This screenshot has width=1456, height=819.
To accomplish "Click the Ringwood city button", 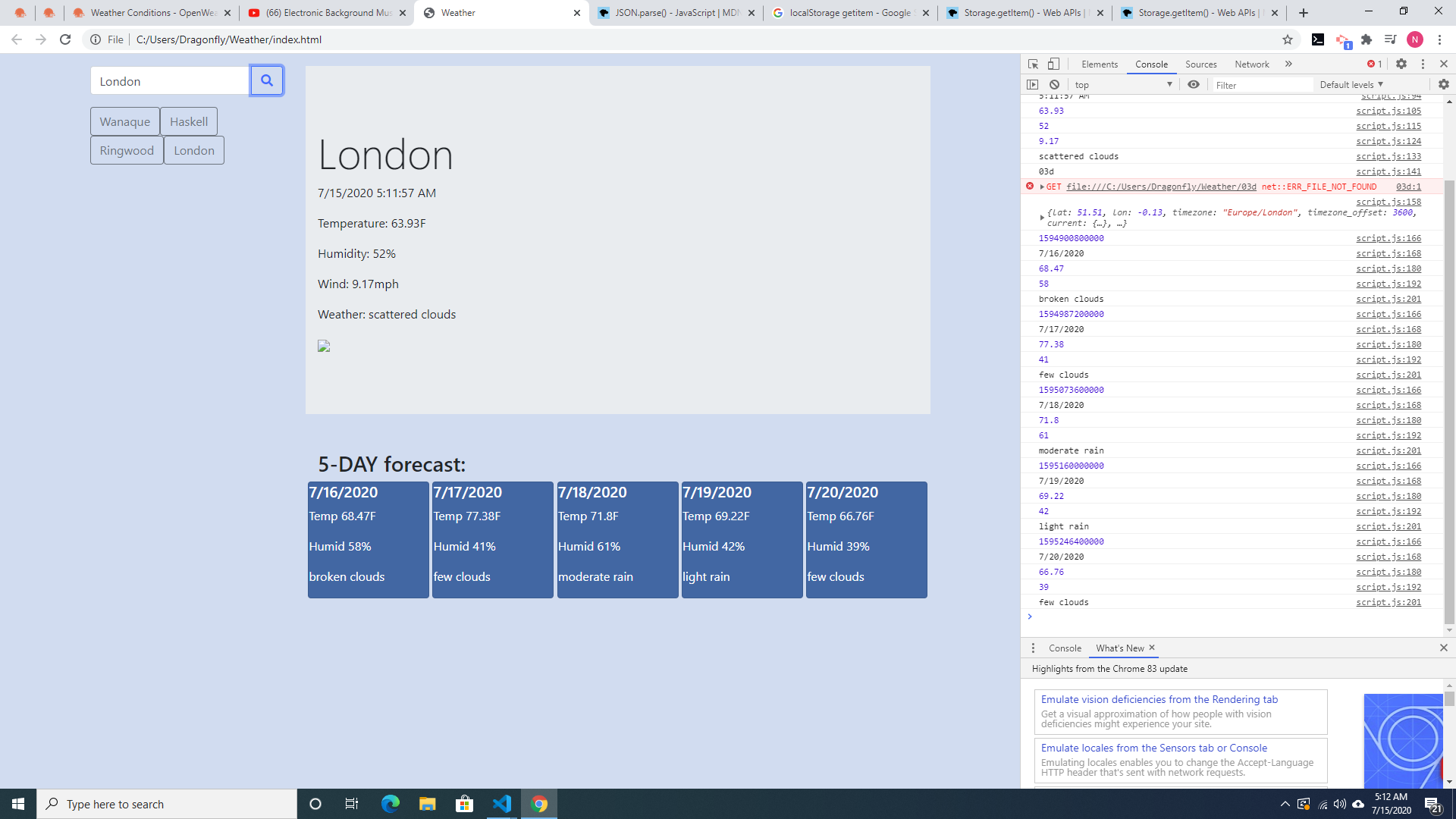I will [127, 151].
